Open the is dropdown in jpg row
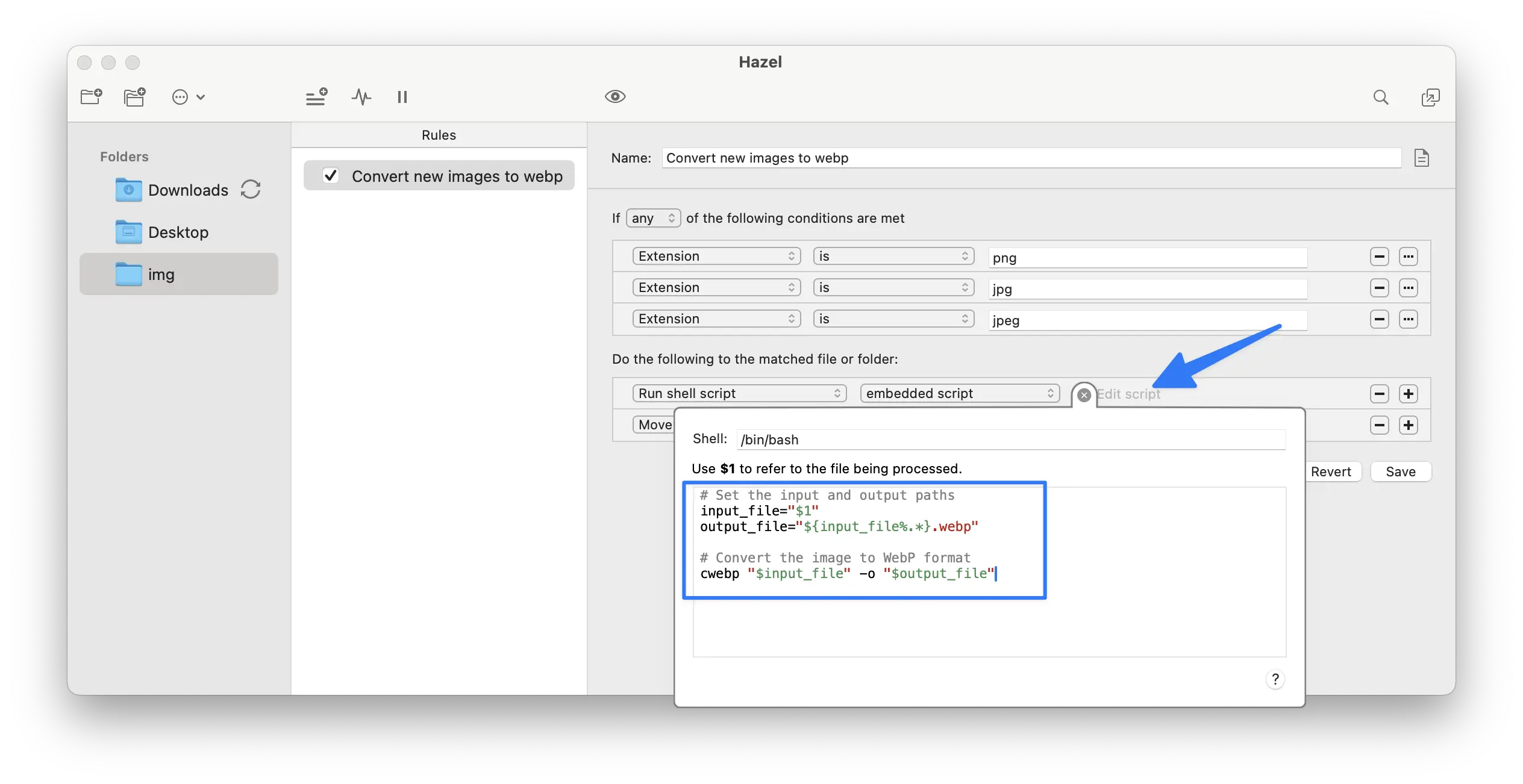Screen dimensions: 1523x784 [x=893, y=287]
